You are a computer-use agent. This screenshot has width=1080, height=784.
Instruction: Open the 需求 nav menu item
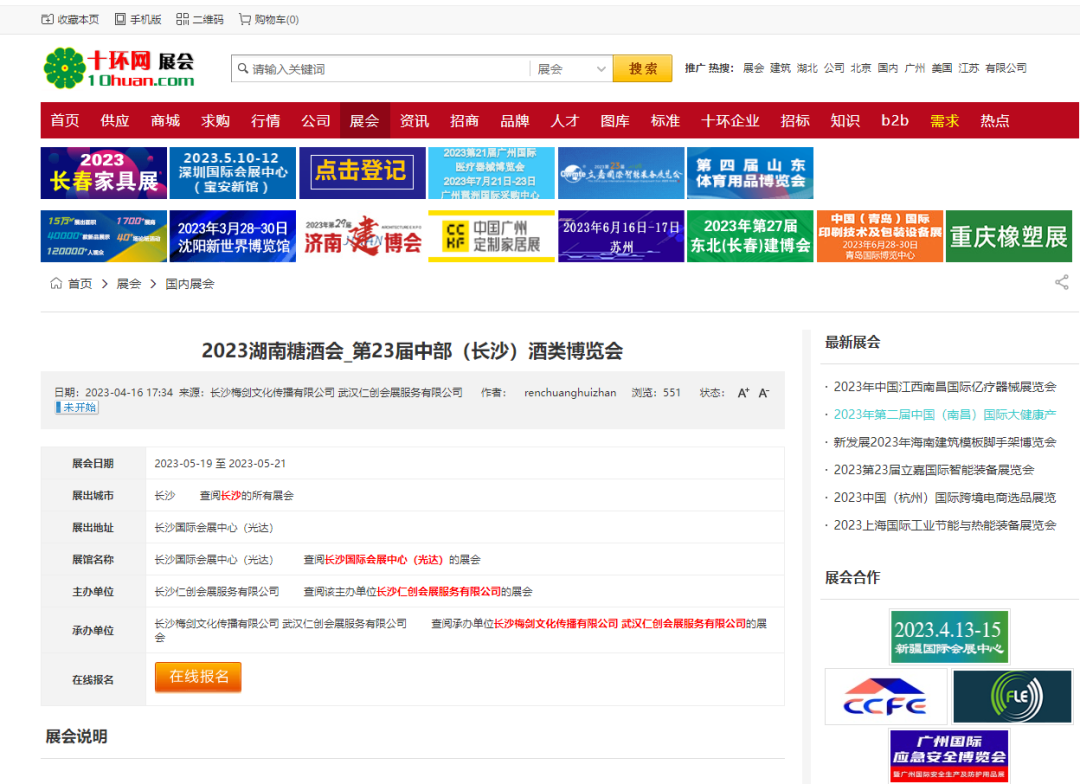tap(944, 121)
